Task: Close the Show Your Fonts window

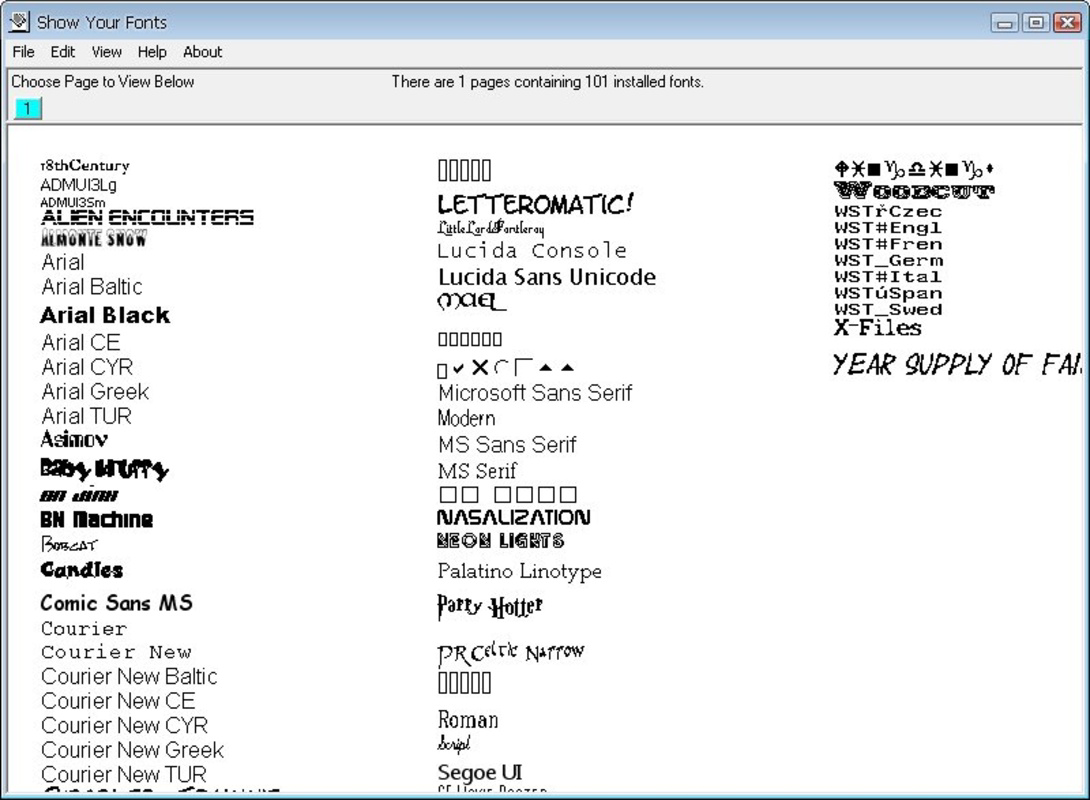Action: pos(1067,23)
